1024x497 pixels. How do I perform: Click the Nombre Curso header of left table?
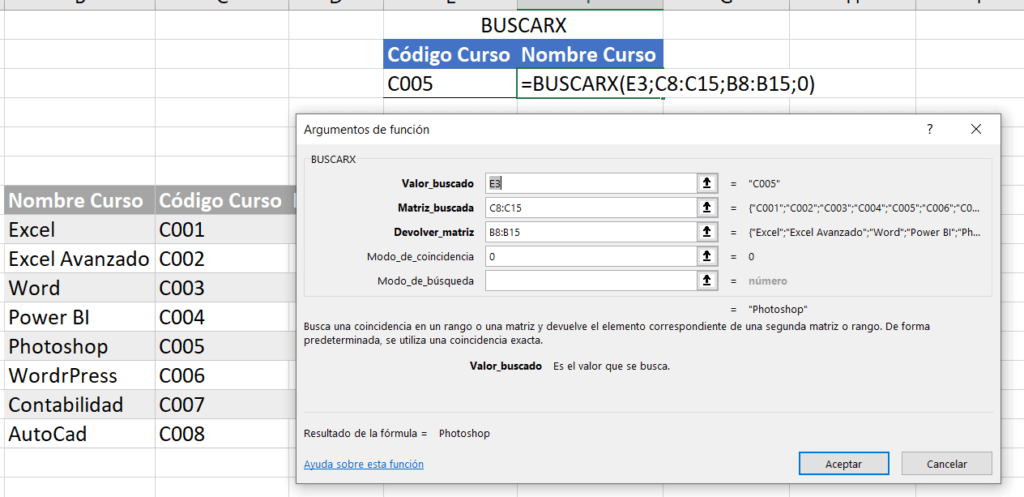(x=78, y=200)
